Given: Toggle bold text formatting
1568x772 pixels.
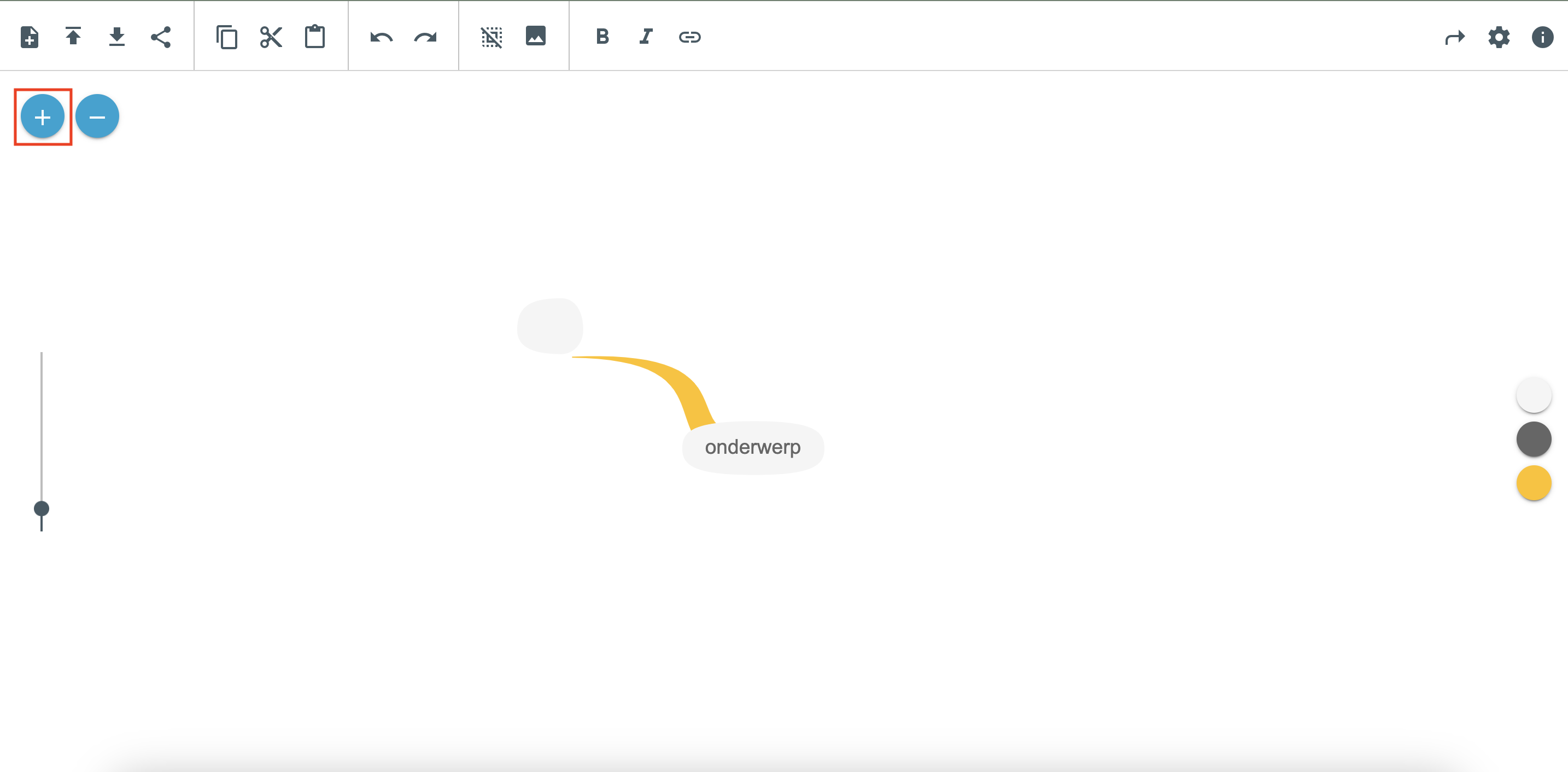Looking at the screenshot, I should click(x=602, y=37).
